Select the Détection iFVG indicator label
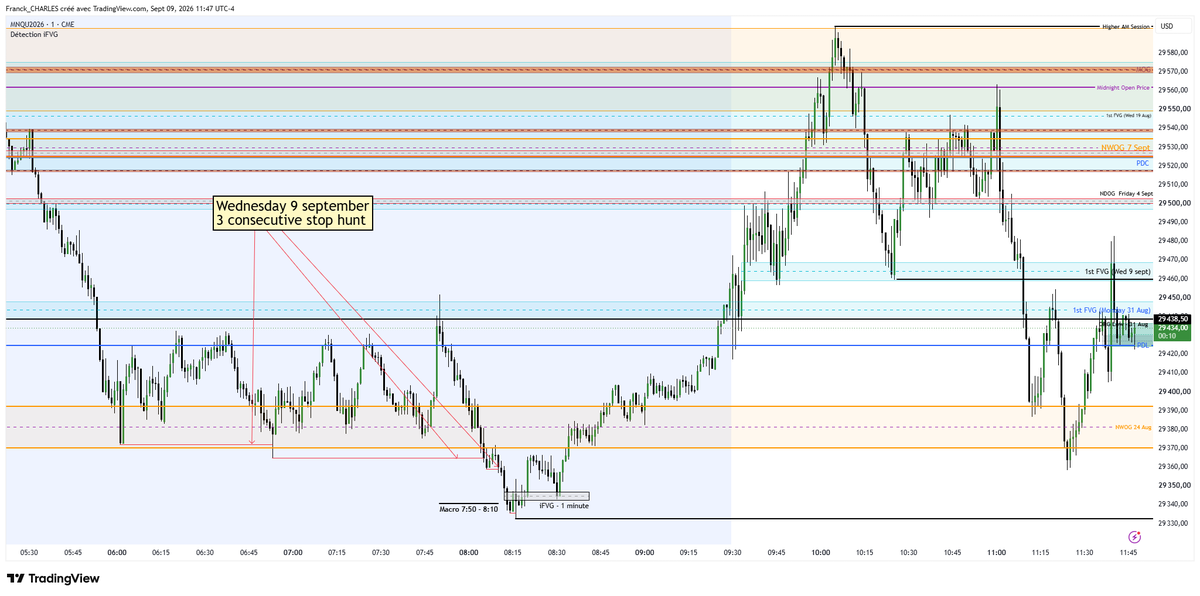The image size is (1200, 596). pyautogui.click(x=33, y=35)
